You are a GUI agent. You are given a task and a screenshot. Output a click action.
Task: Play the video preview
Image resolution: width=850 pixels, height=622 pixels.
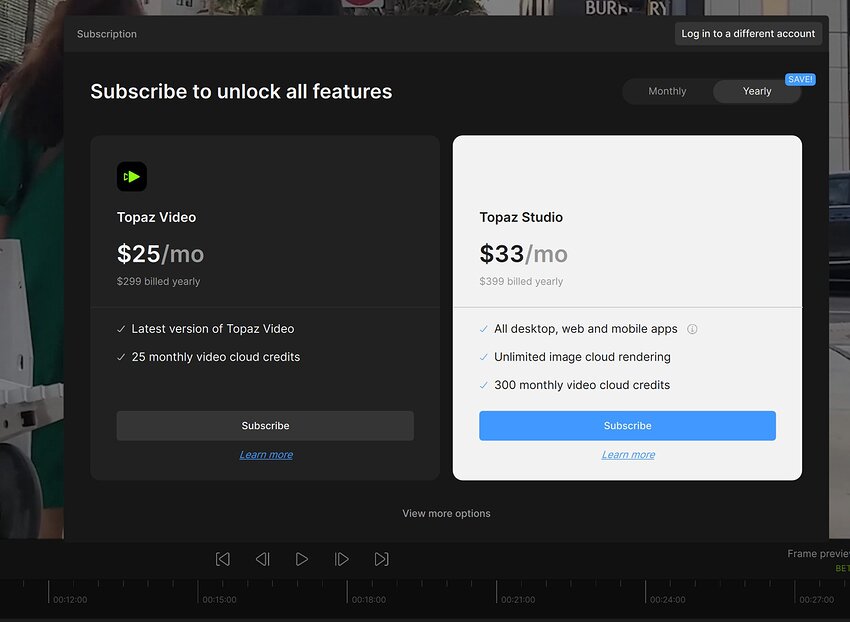tap(302, 559)
